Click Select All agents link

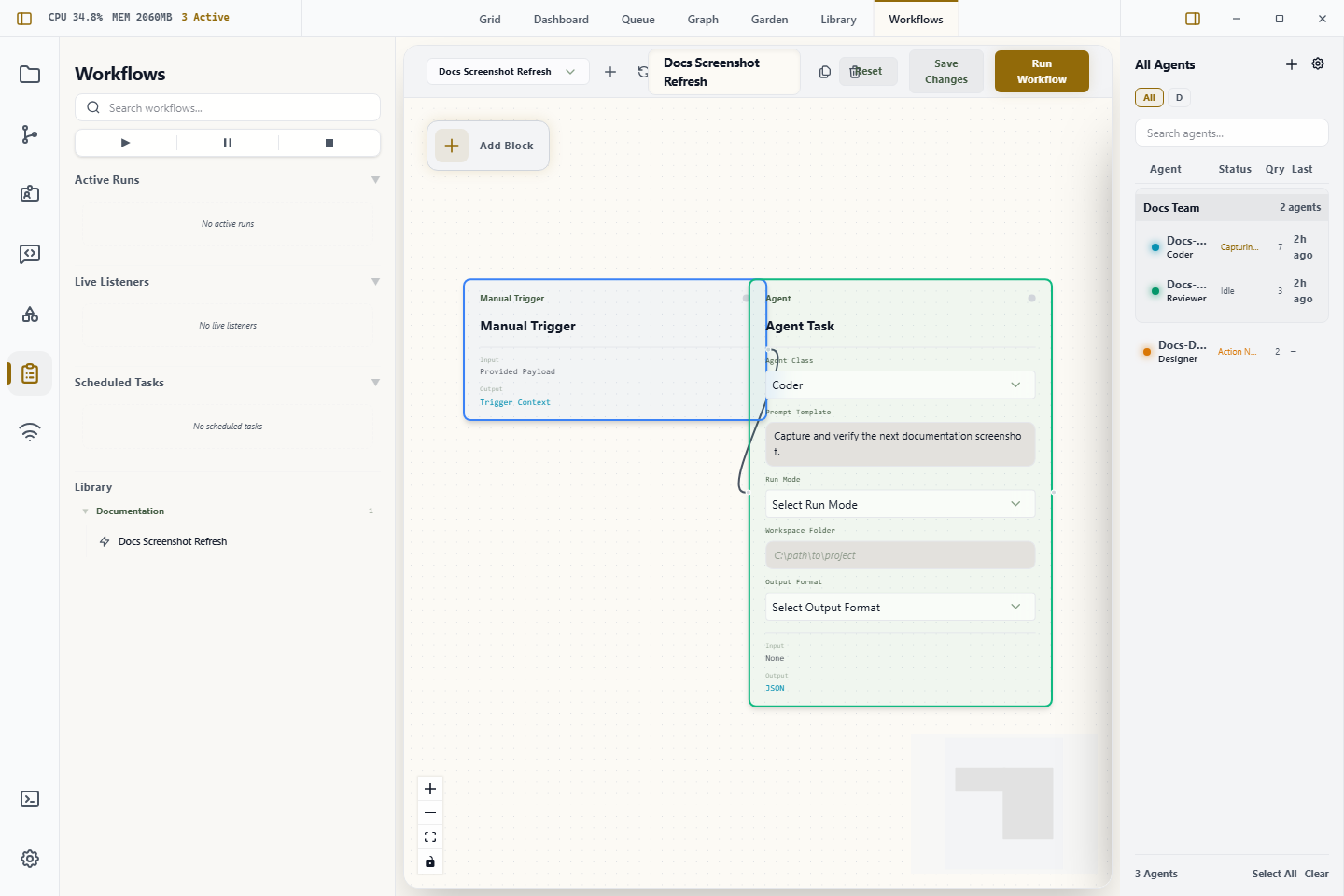click(1274, 875)
